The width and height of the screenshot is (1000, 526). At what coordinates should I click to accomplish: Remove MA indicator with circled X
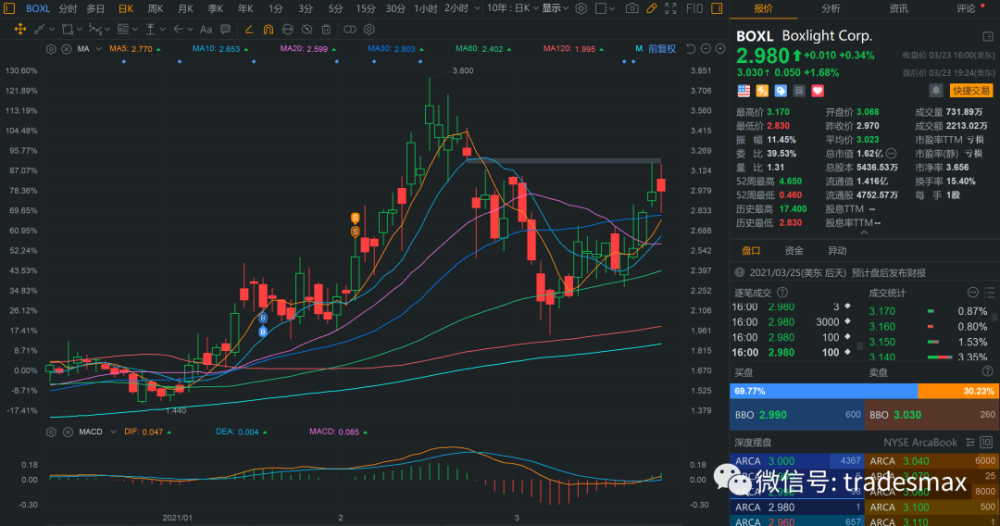point(66,49)
